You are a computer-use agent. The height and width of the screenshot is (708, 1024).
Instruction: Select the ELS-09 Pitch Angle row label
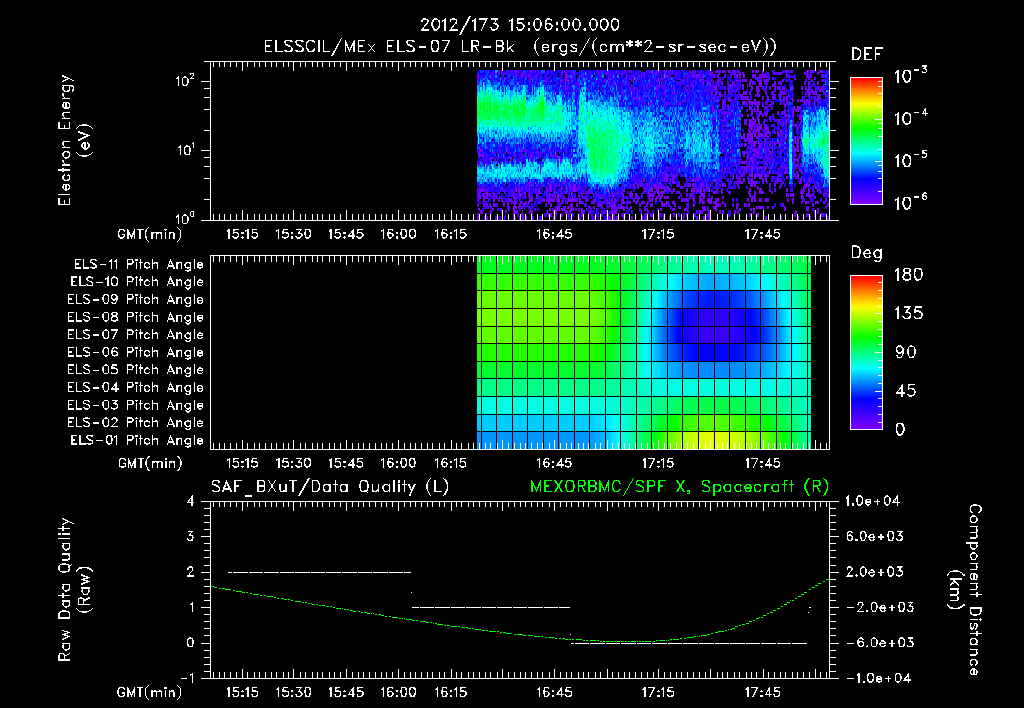tap(135, 300)
